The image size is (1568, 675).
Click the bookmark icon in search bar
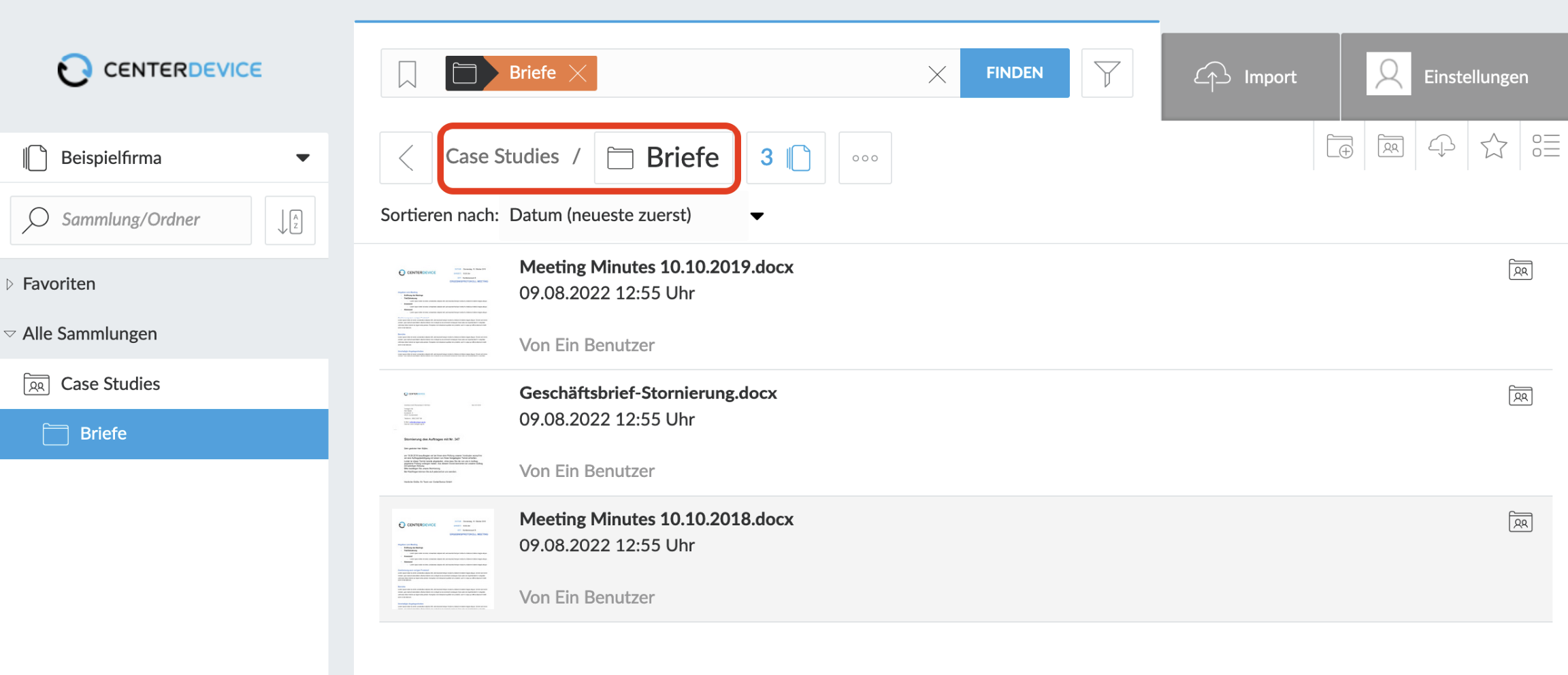pos(407,73)
